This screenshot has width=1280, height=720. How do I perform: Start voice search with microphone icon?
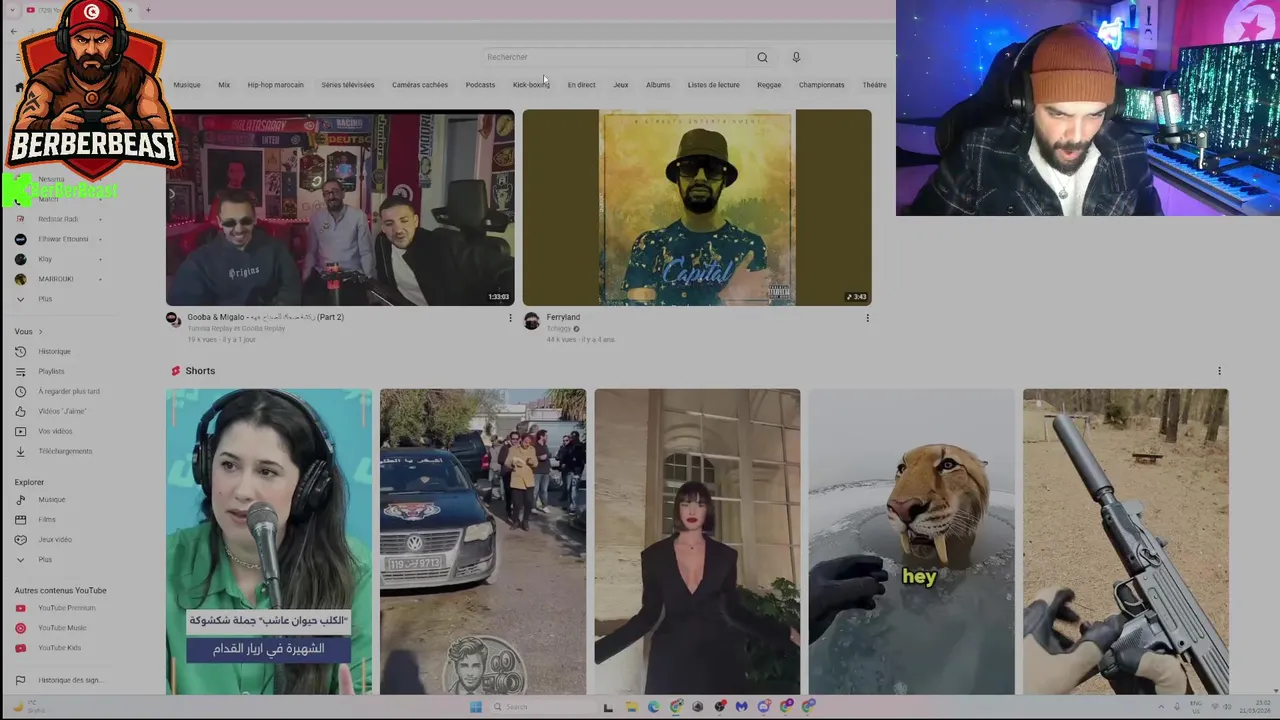tap(796, 57)
